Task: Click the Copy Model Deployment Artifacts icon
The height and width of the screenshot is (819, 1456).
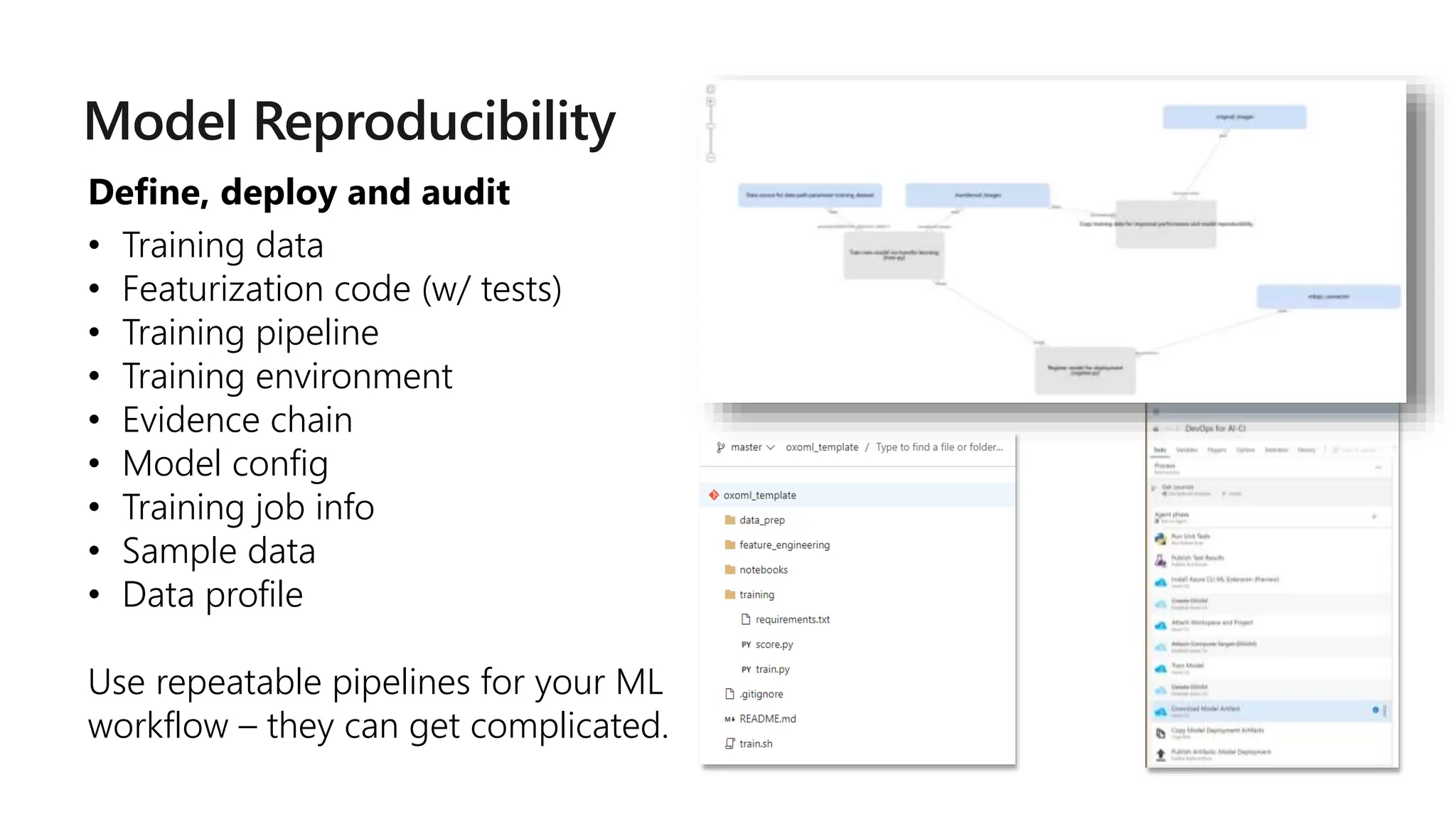Action: (1160, 733)
